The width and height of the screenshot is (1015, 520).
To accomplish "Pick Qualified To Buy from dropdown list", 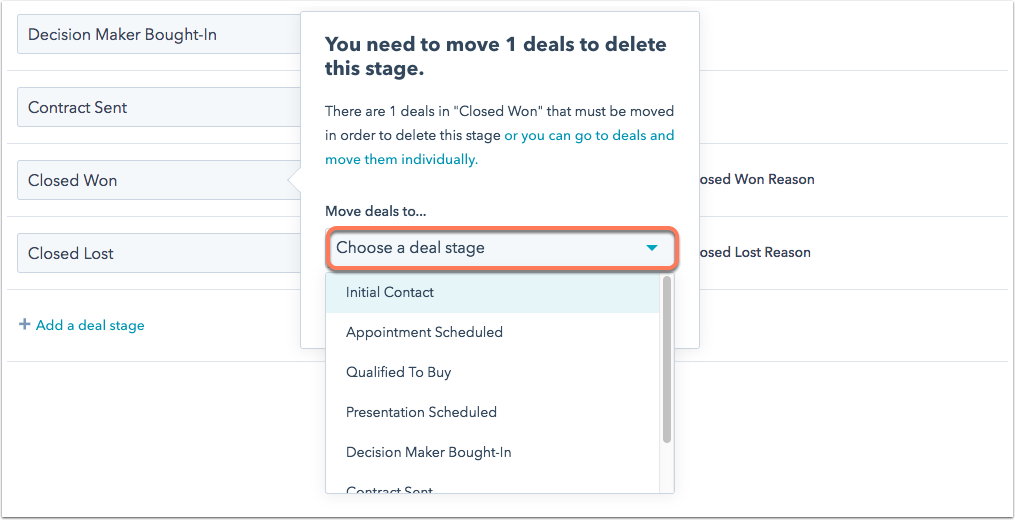I will tap(398, 372).
